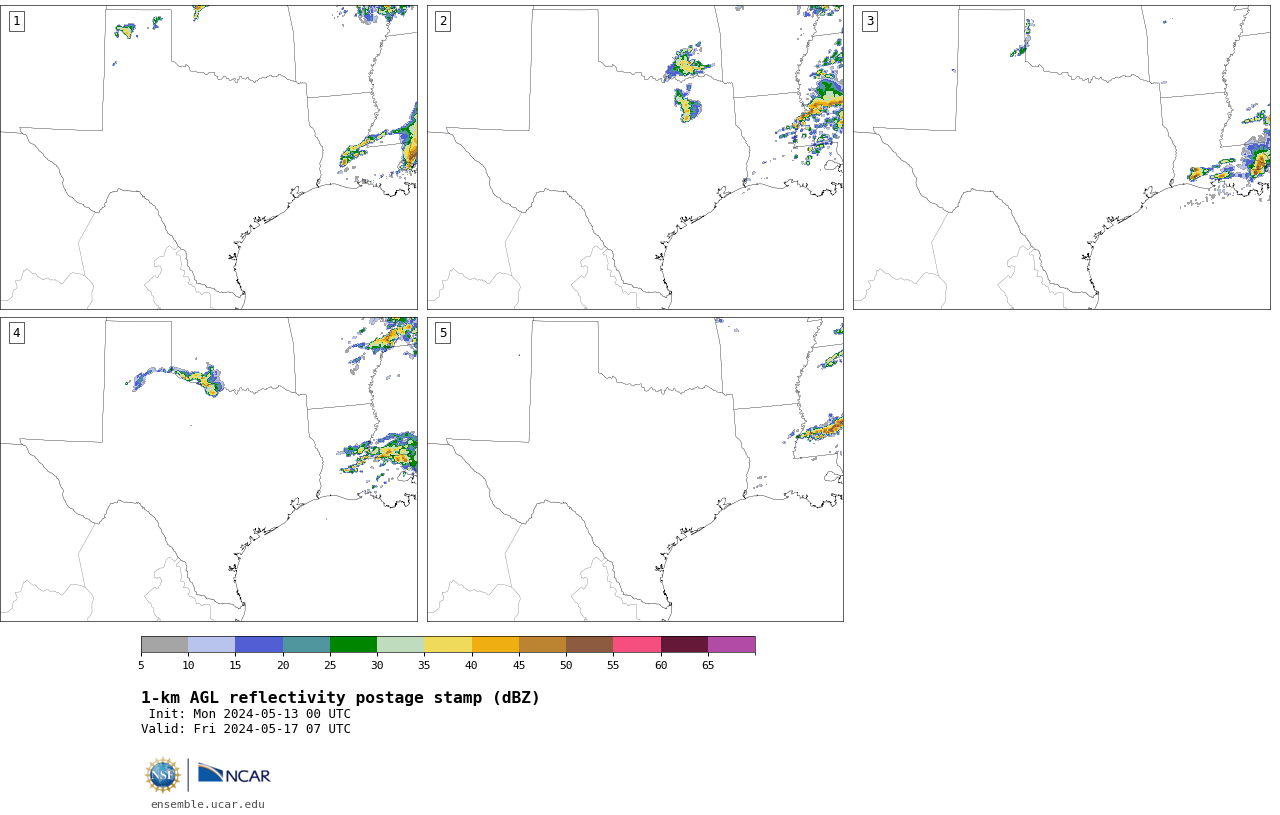The image size is (1280, 815).
Task: Open ensemble member 4 reflectivity map
Action: pyautogui.click(x=208, y=469)
